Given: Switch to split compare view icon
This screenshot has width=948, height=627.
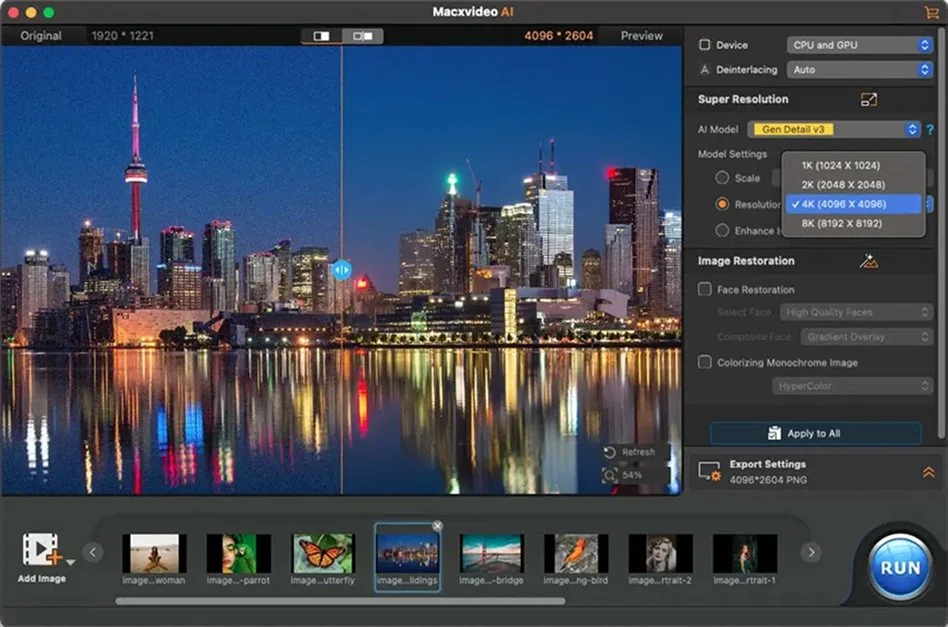Looking at the screenshot, I should (x=361, y=36).
